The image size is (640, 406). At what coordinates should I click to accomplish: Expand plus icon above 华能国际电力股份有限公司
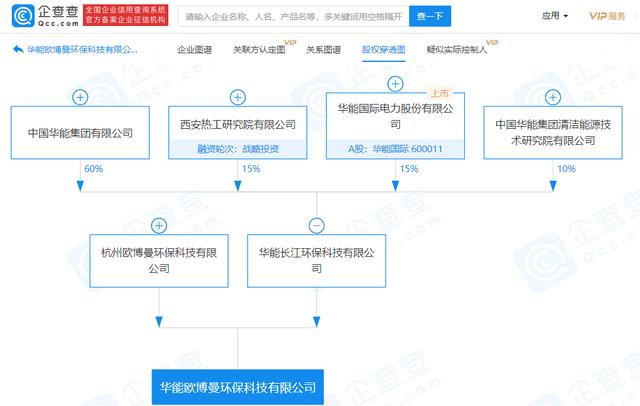click(x=395, y=84)
